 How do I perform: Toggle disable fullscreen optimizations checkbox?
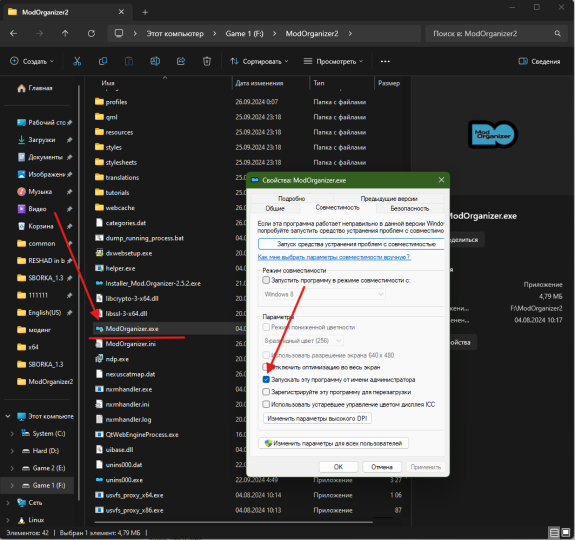point(266,367)
